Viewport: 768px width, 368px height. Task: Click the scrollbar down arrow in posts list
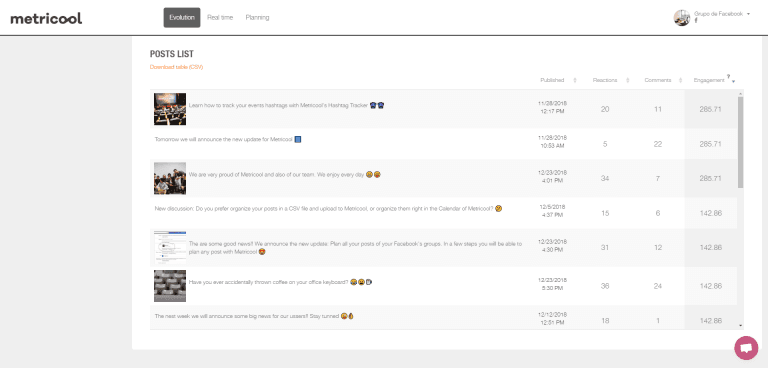741,325
